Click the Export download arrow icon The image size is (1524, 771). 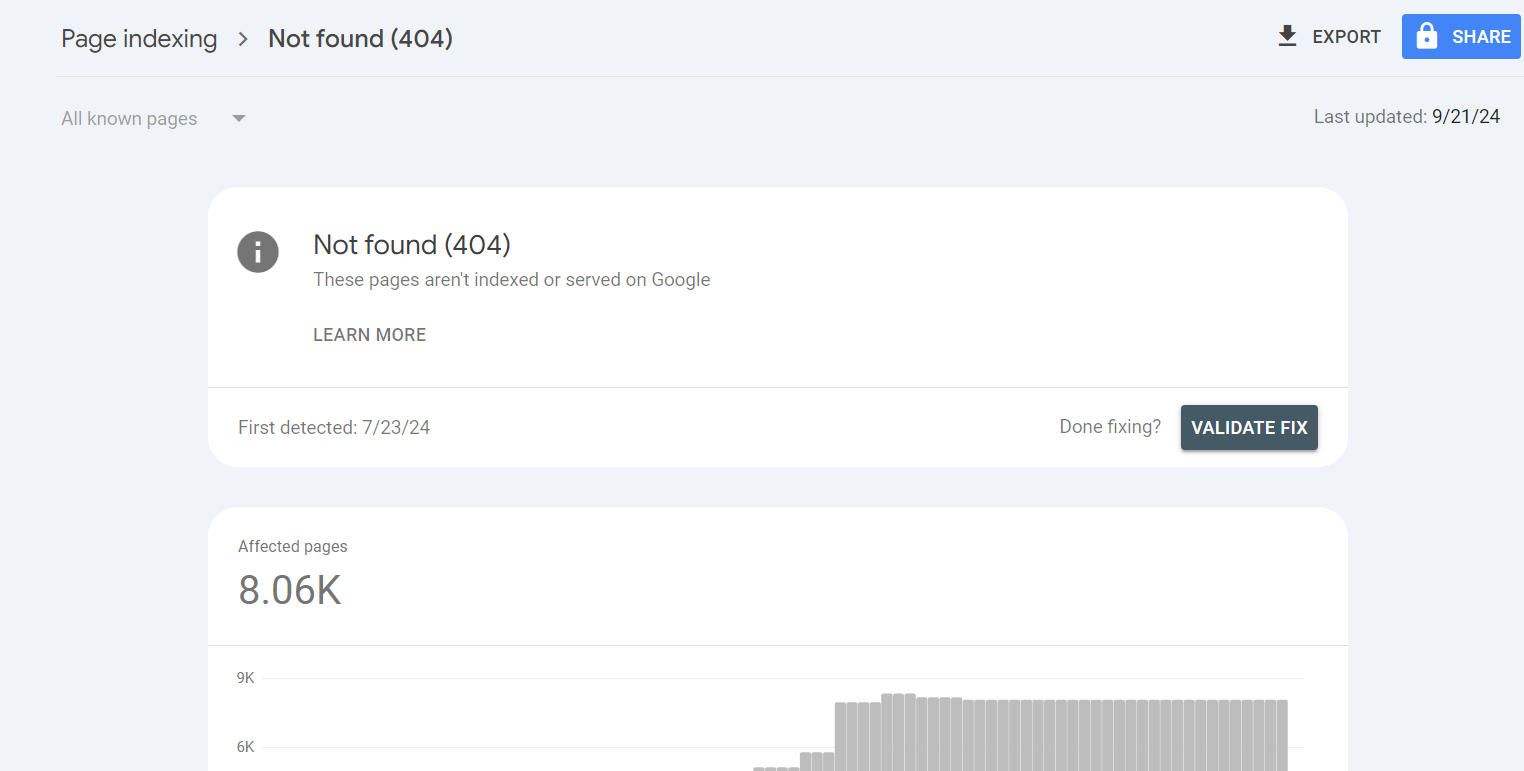coord(1287,37)
